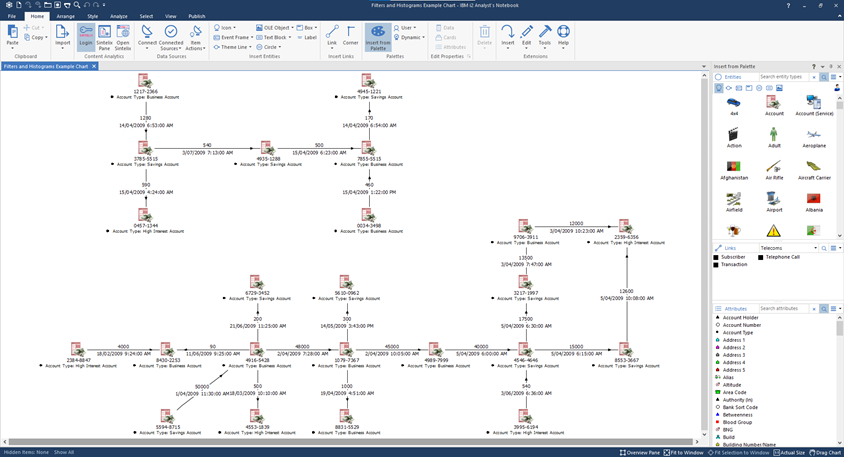Open the Telecoms link palette dropdown
This screenshot has width=844, height=457.
tap(788, 248)
